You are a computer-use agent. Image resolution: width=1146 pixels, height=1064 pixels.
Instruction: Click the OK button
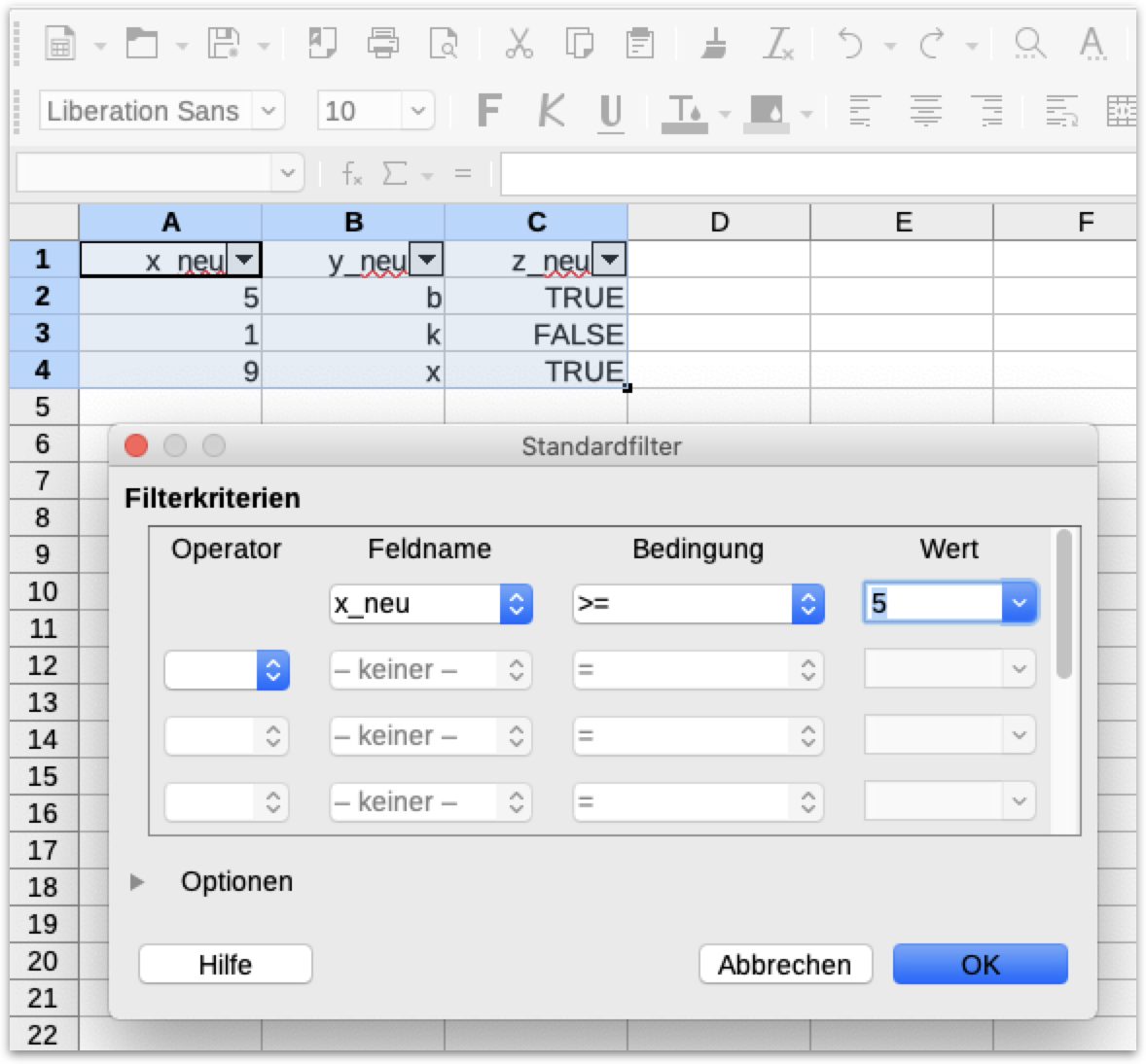click(980, 964)
